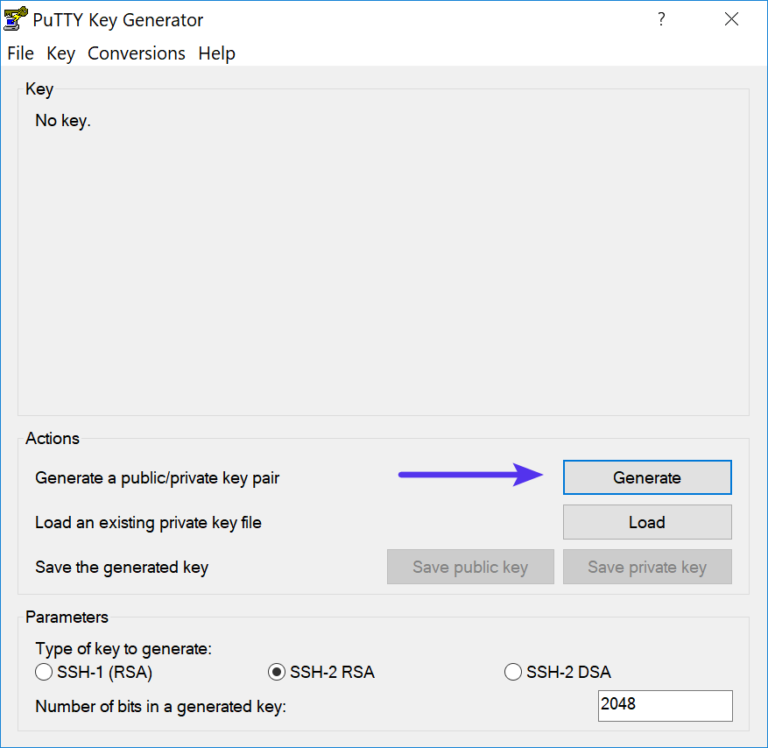Select the SSH-1 (RSA) key type
The image size is (768, 748).
[x=44, y=672]
